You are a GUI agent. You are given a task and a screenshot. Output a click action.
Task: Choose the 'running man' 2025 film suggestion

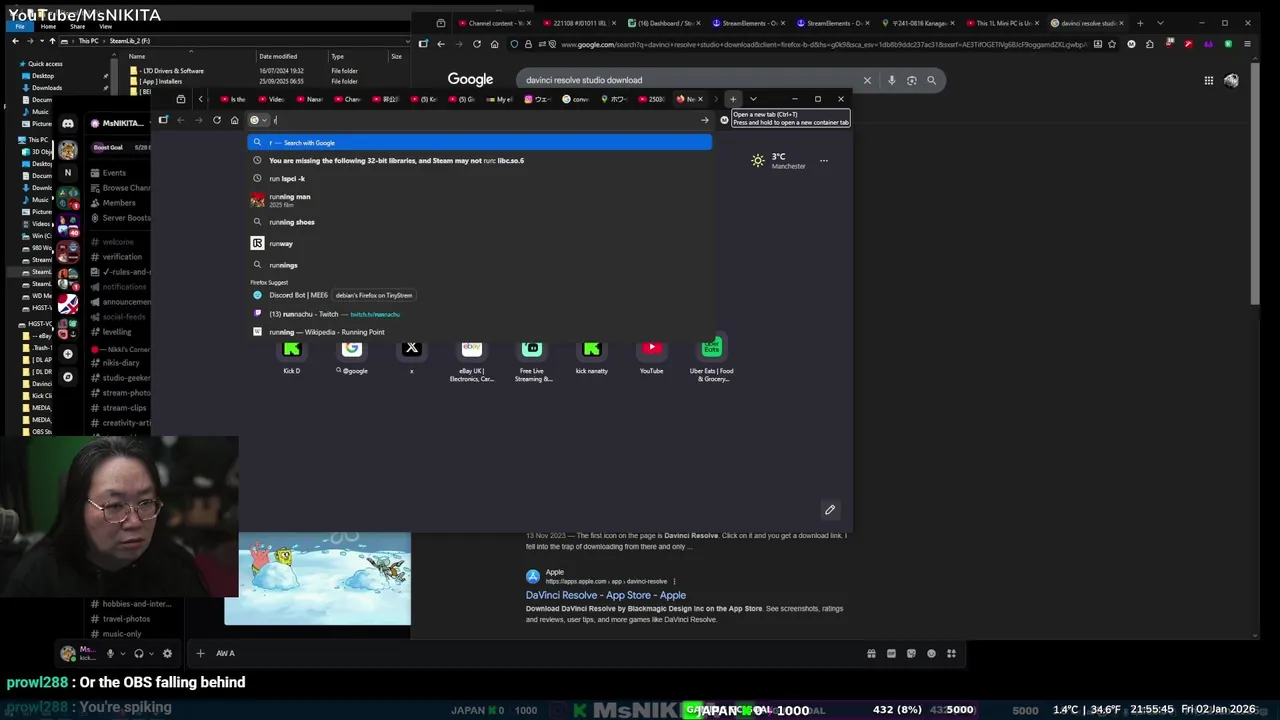[x=480, y=200]
